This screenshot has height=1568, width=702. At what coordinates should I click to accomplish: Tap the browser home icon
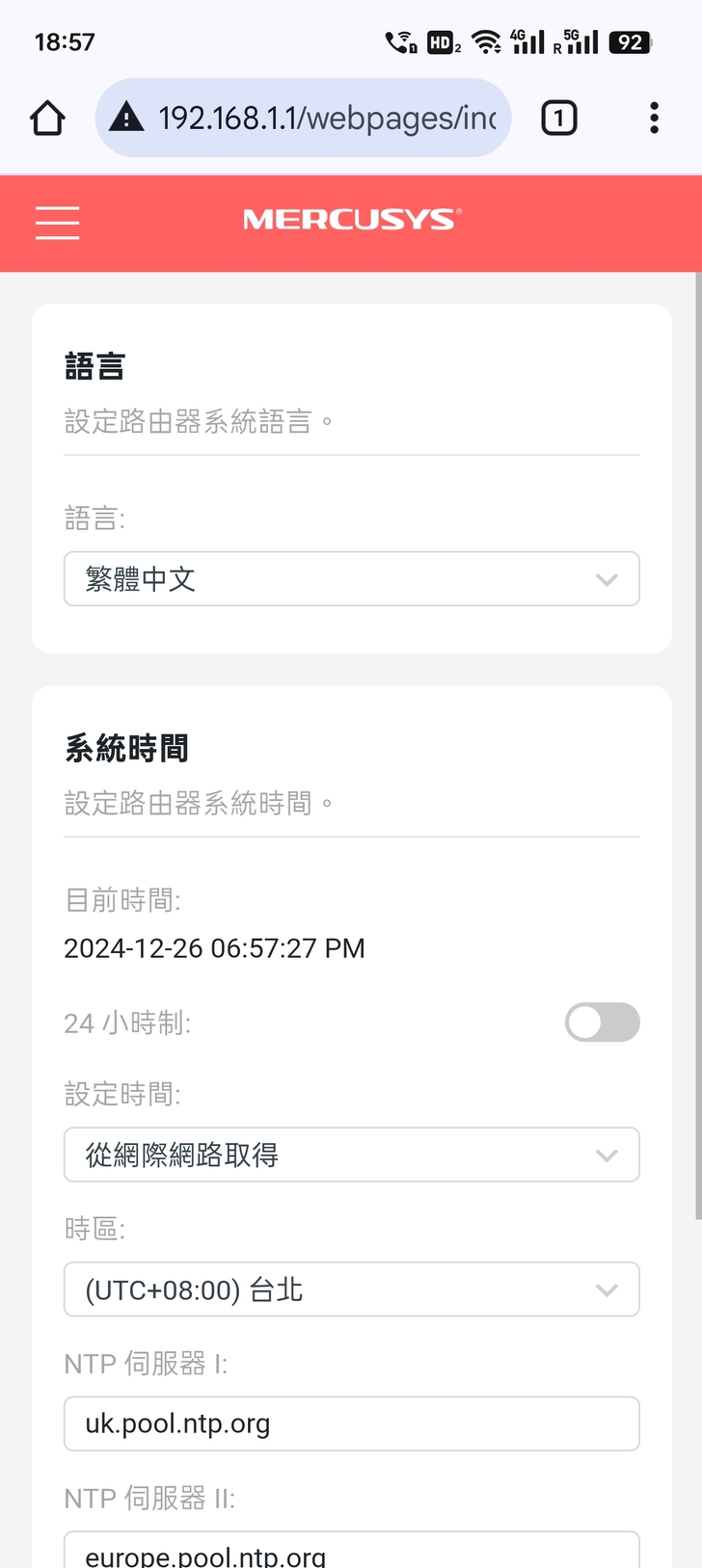(47, 119)
